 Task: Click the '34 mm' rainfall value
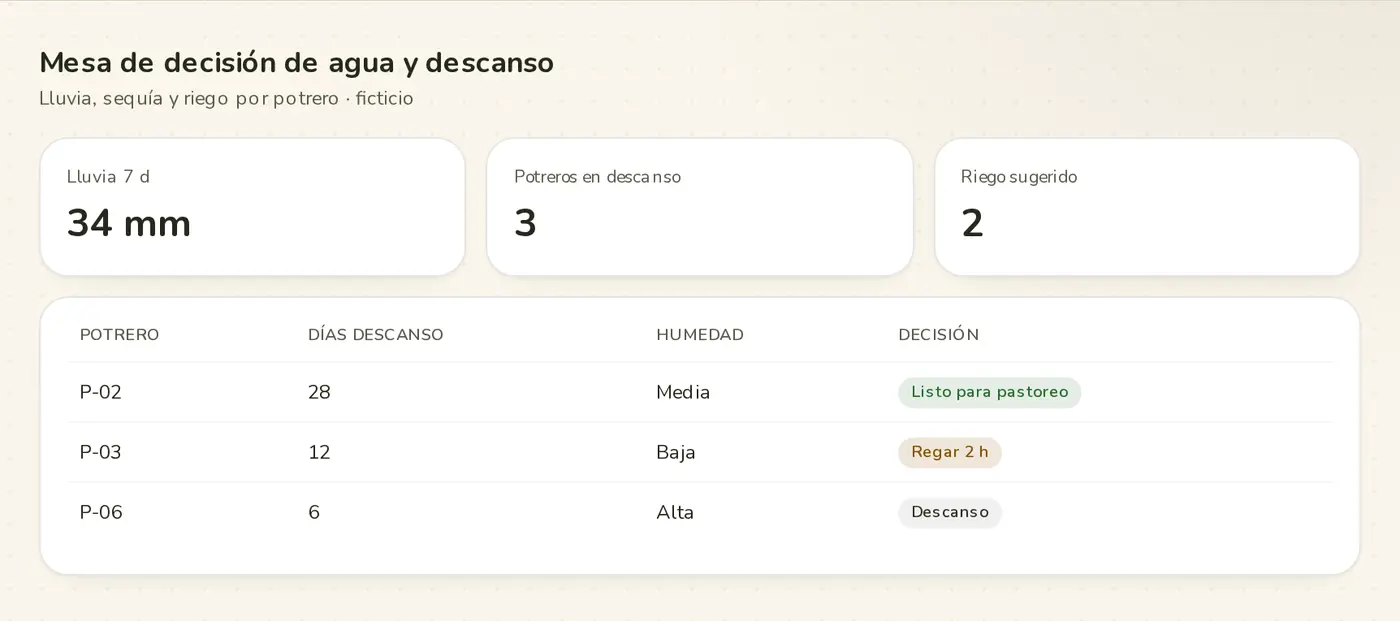(x=129, y=223)
